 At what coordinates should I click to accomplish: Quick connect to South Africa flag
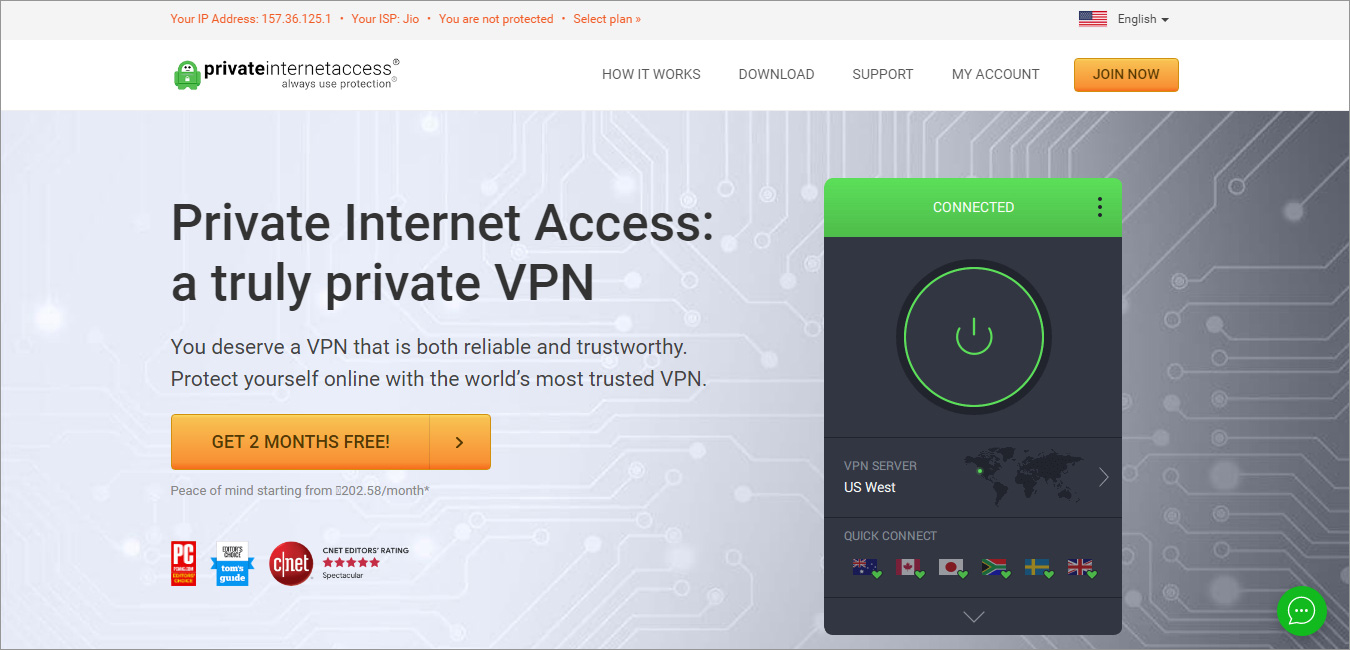994,568
